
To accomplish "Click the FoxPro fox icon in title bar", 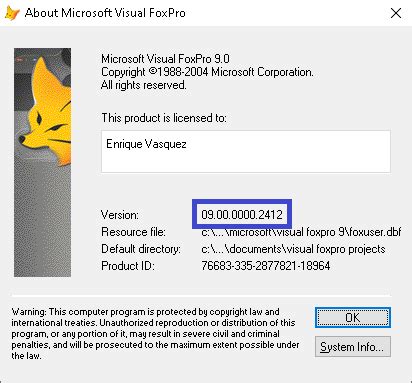I will tap(12, 13).
